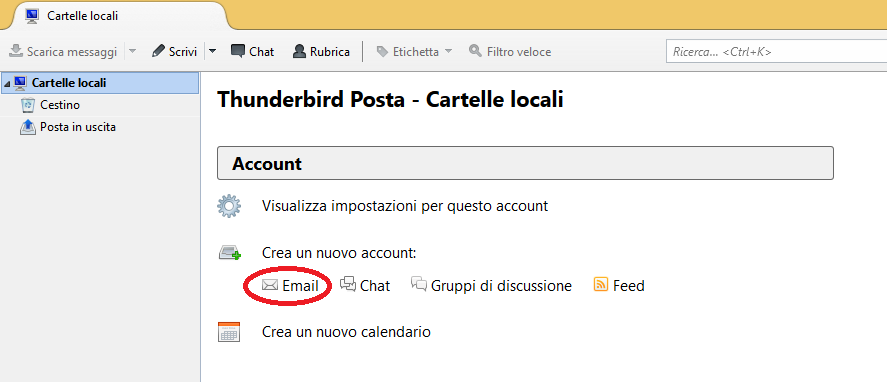887x382 pixels.
Task: Open the Scarica messaggi dropdown arrow
Action: pos(132,51)
